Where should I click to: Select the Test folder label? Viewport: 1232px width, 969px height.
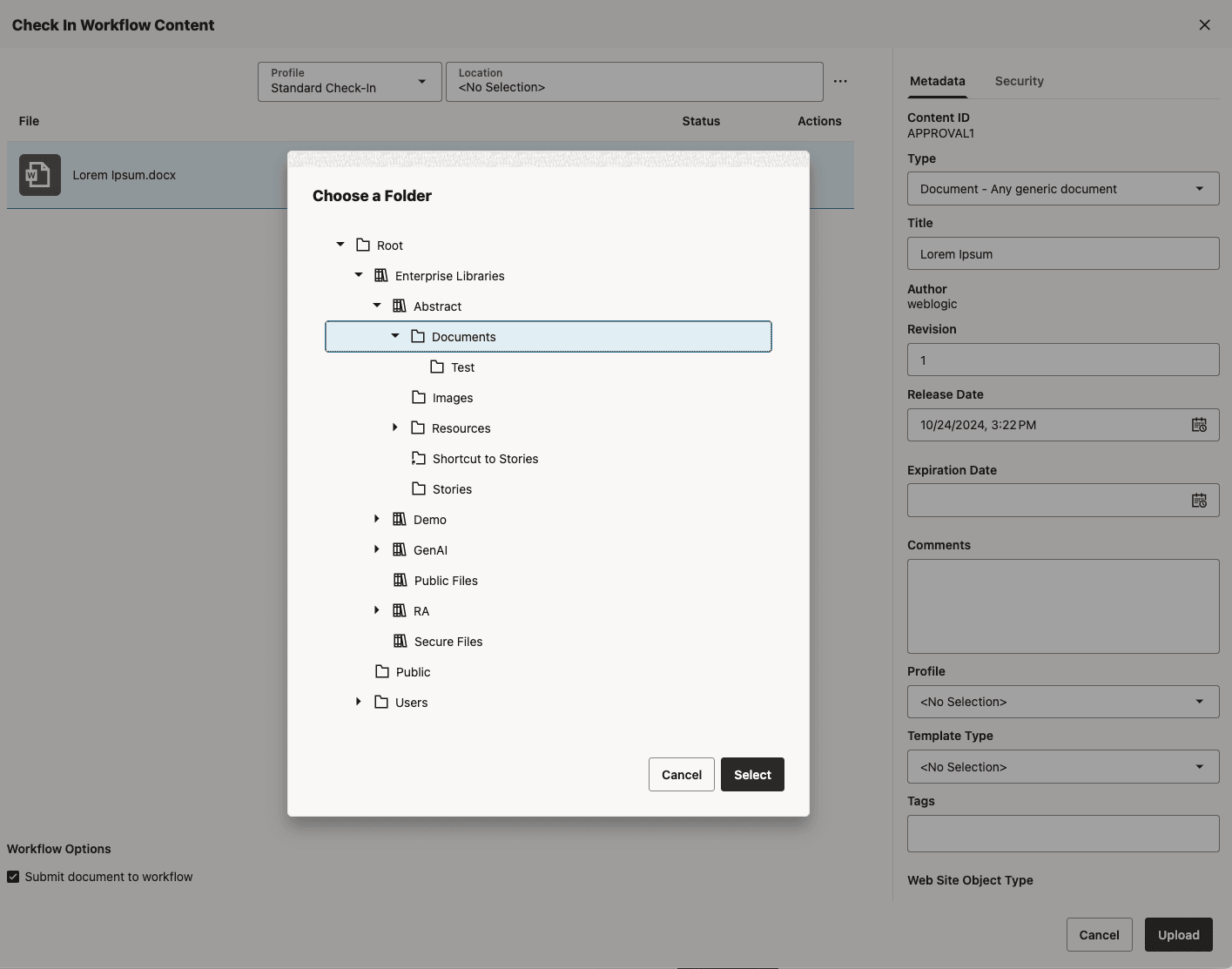click(462, 367)
